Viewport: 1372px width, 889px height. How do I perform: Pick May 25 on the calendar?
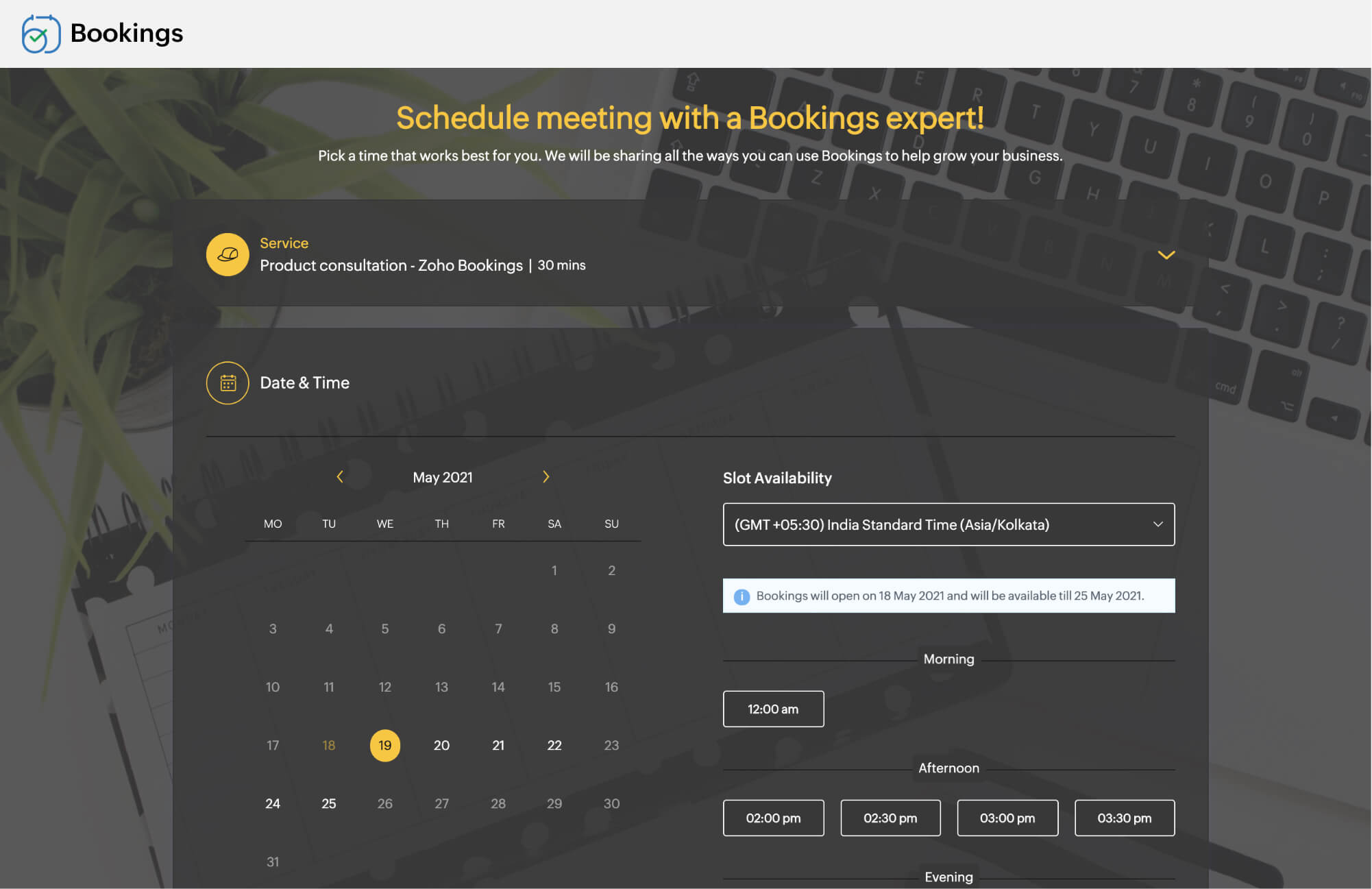(x=329, y=803)
